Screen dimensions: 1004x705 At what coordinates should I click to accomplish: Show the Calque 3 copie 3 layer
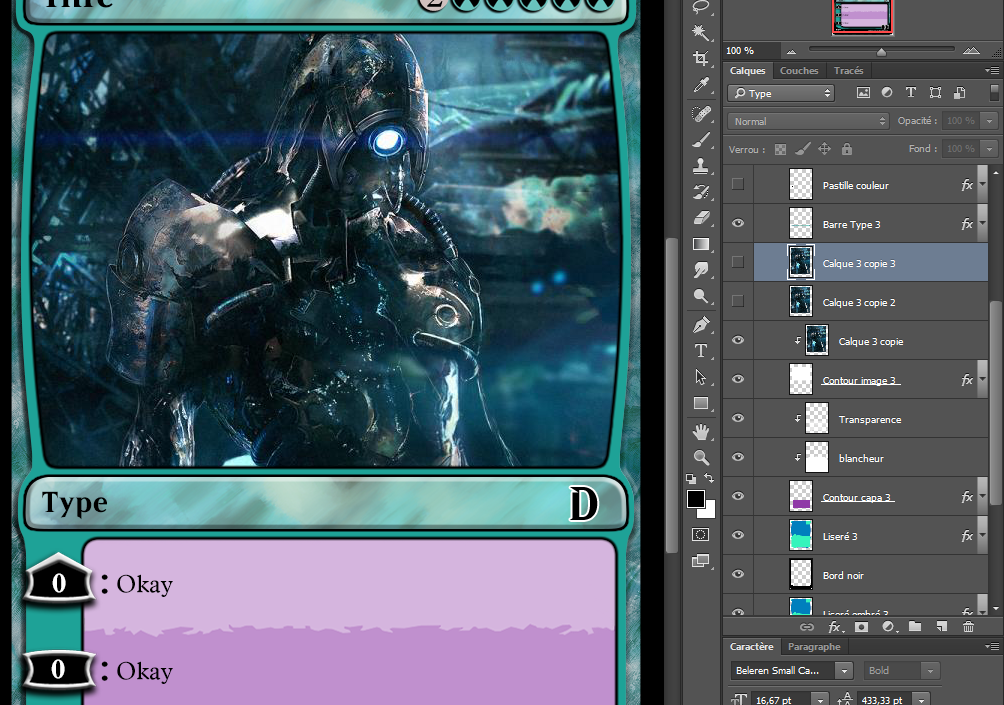click(x=738, y=262)
